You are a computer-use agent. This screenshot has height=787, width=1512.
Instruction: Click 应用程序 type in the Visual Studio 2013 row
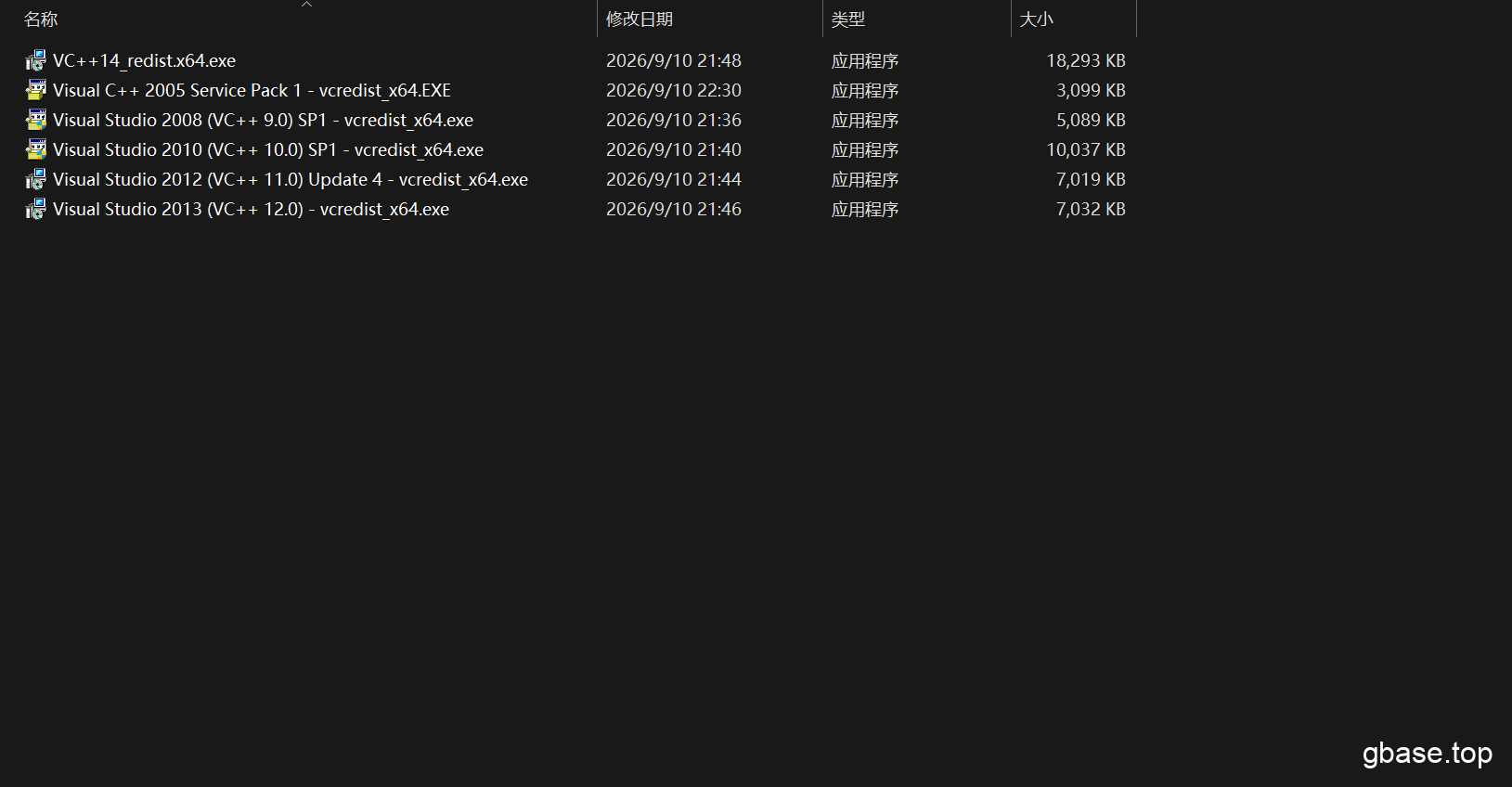[865, 209]
